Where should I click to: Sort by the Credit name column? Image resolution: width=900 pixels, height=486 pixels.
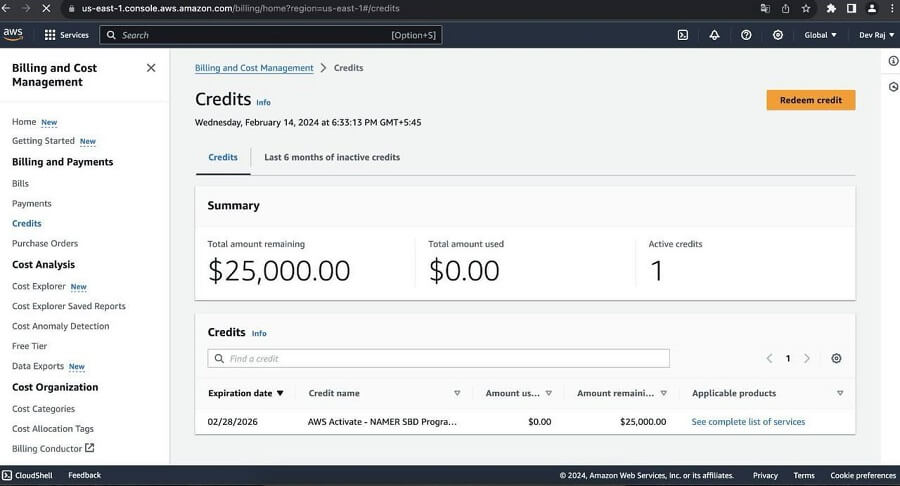point(334,393)
